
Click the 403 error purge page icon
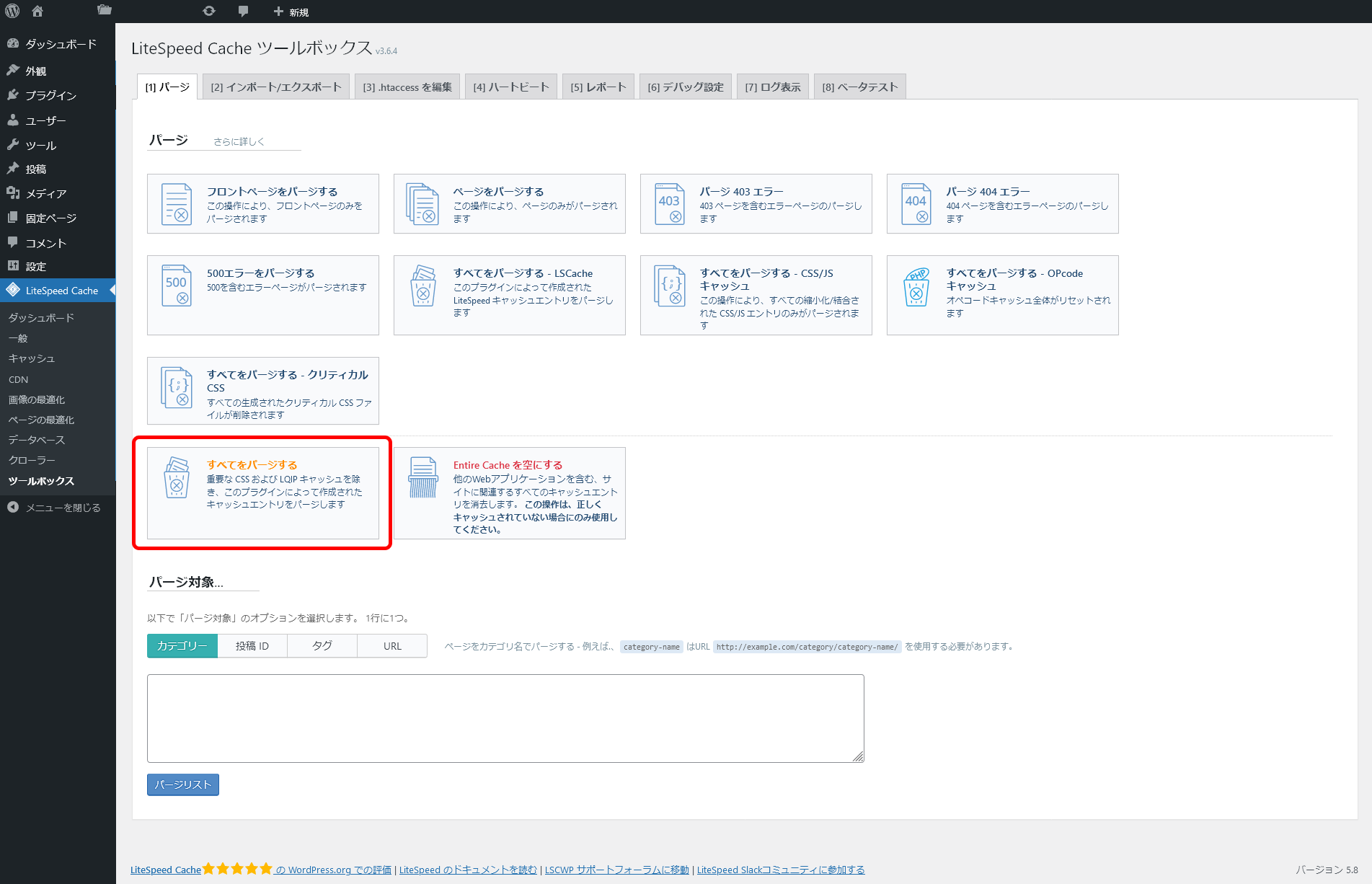670,204
